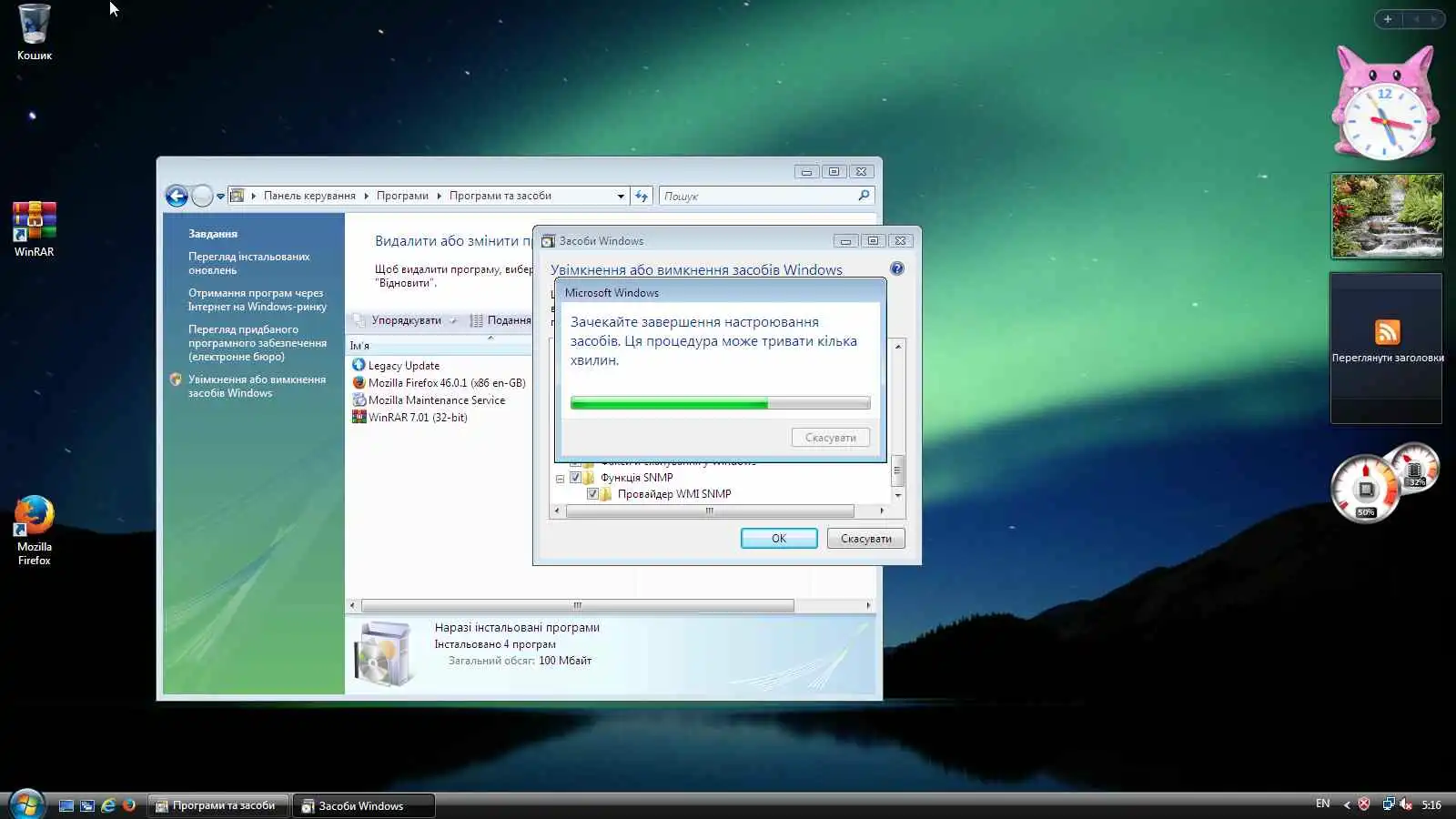Click the search magnifier icon in the Пошук box

[864, 195]
